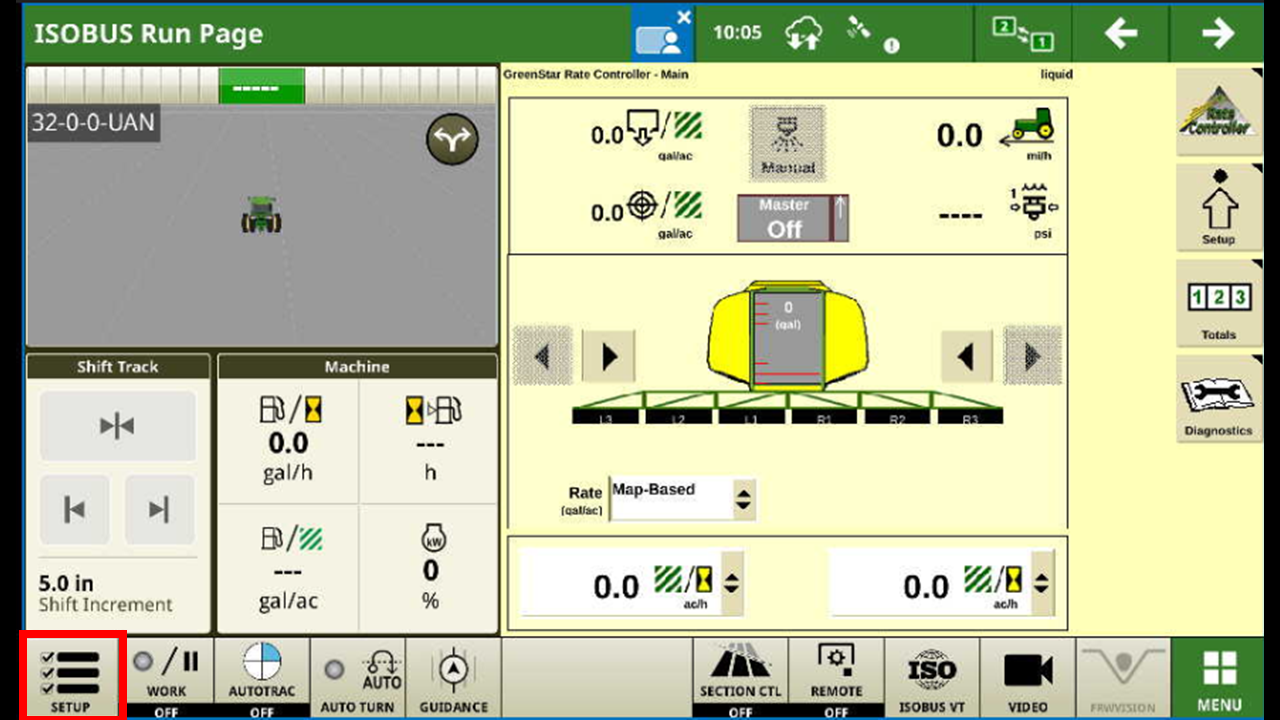
Task: Select boom section L3
Action: (606, 417)
